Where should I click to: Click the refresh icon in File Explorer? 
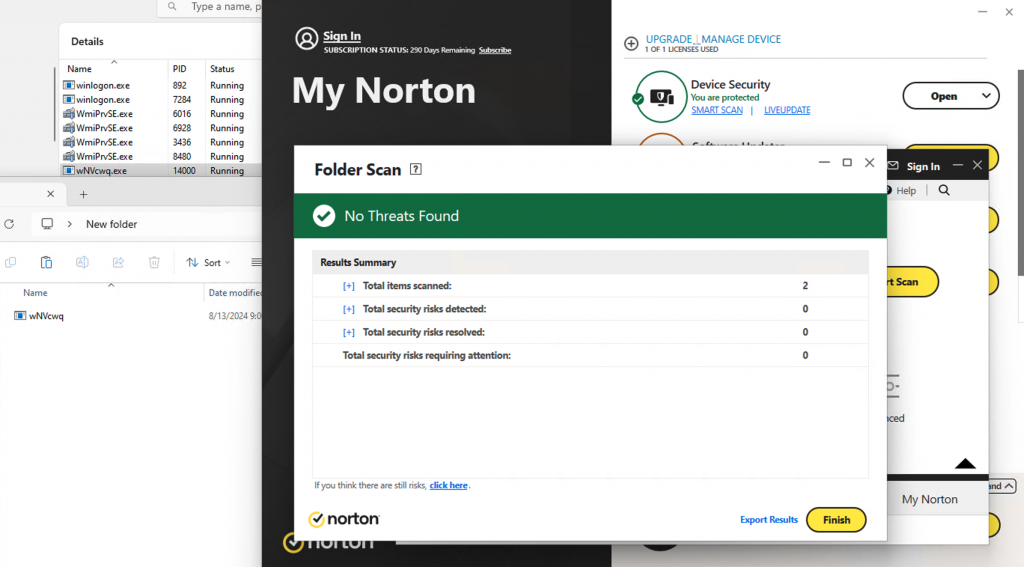(9, 224)
